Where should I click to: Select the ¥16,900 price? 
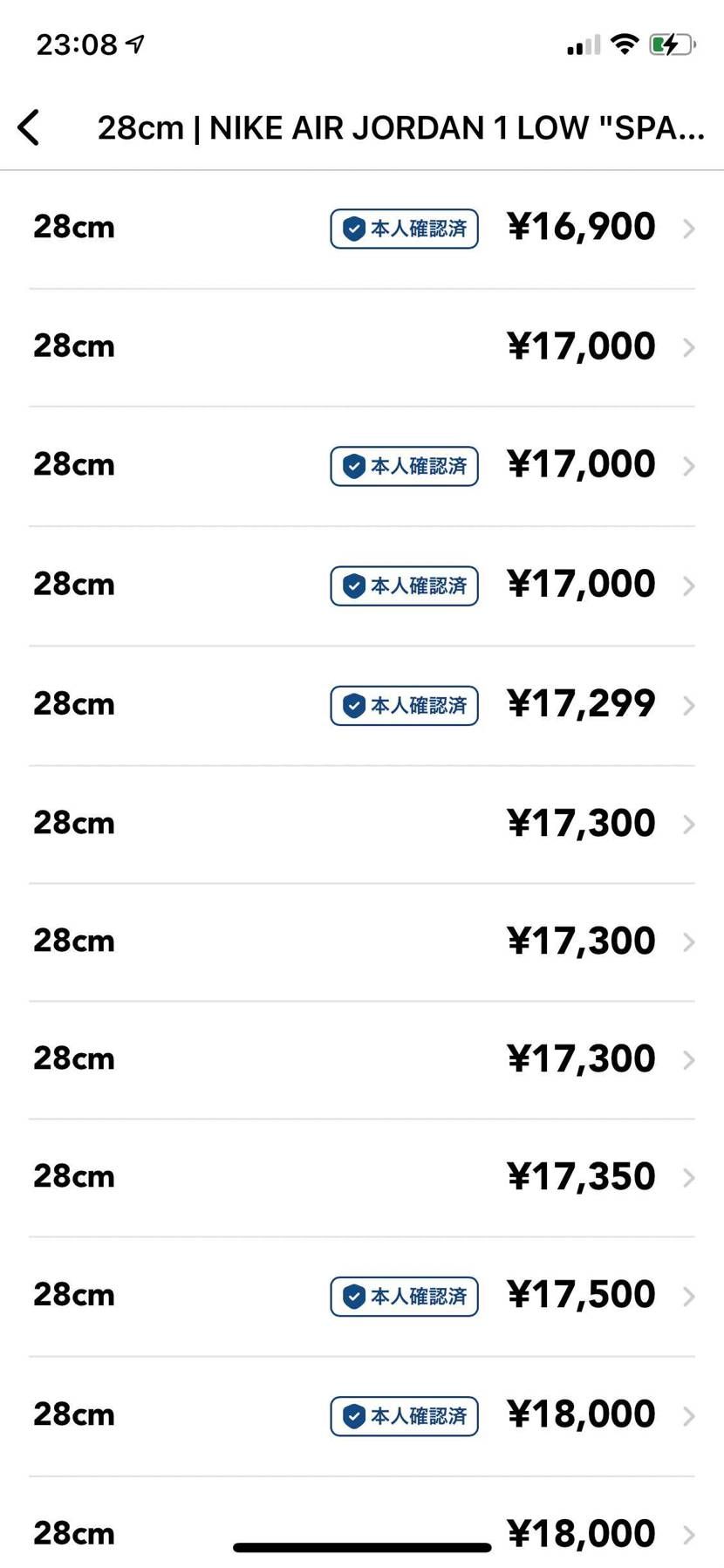(x=581, y=227)
